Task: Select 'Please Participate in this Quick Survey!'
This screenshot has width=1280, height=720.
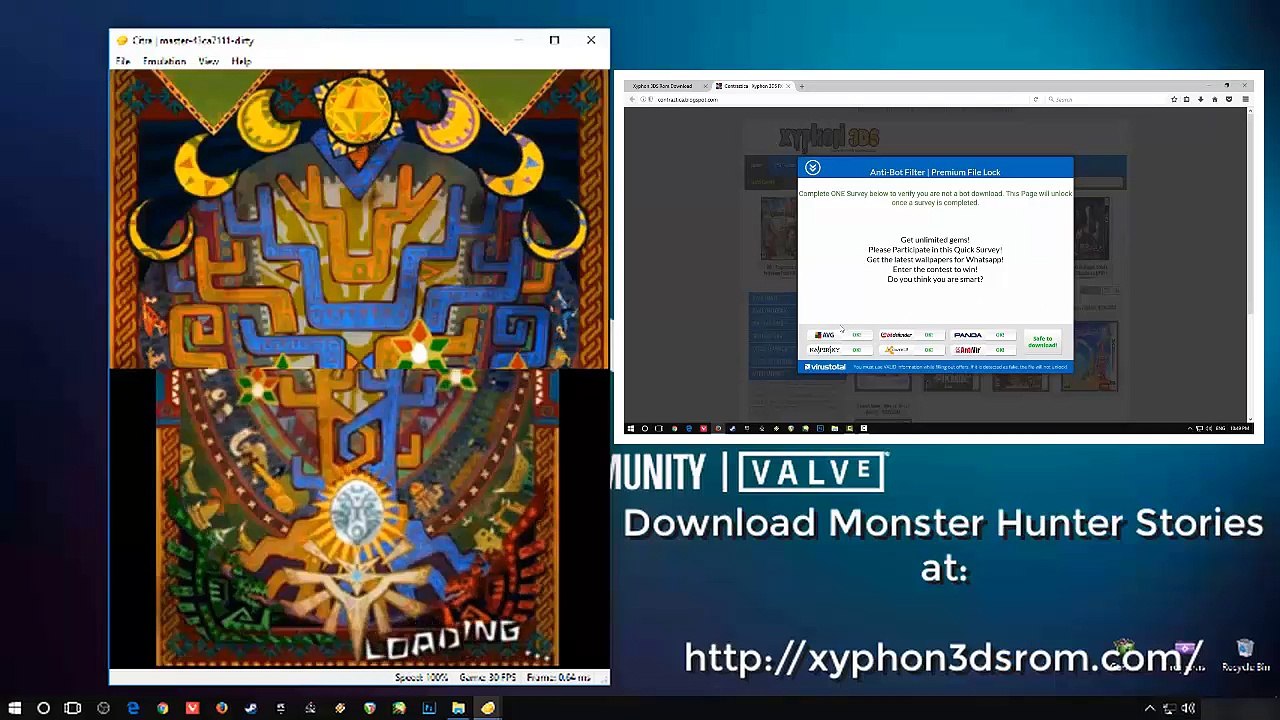Action: click(x=935, y=250)
